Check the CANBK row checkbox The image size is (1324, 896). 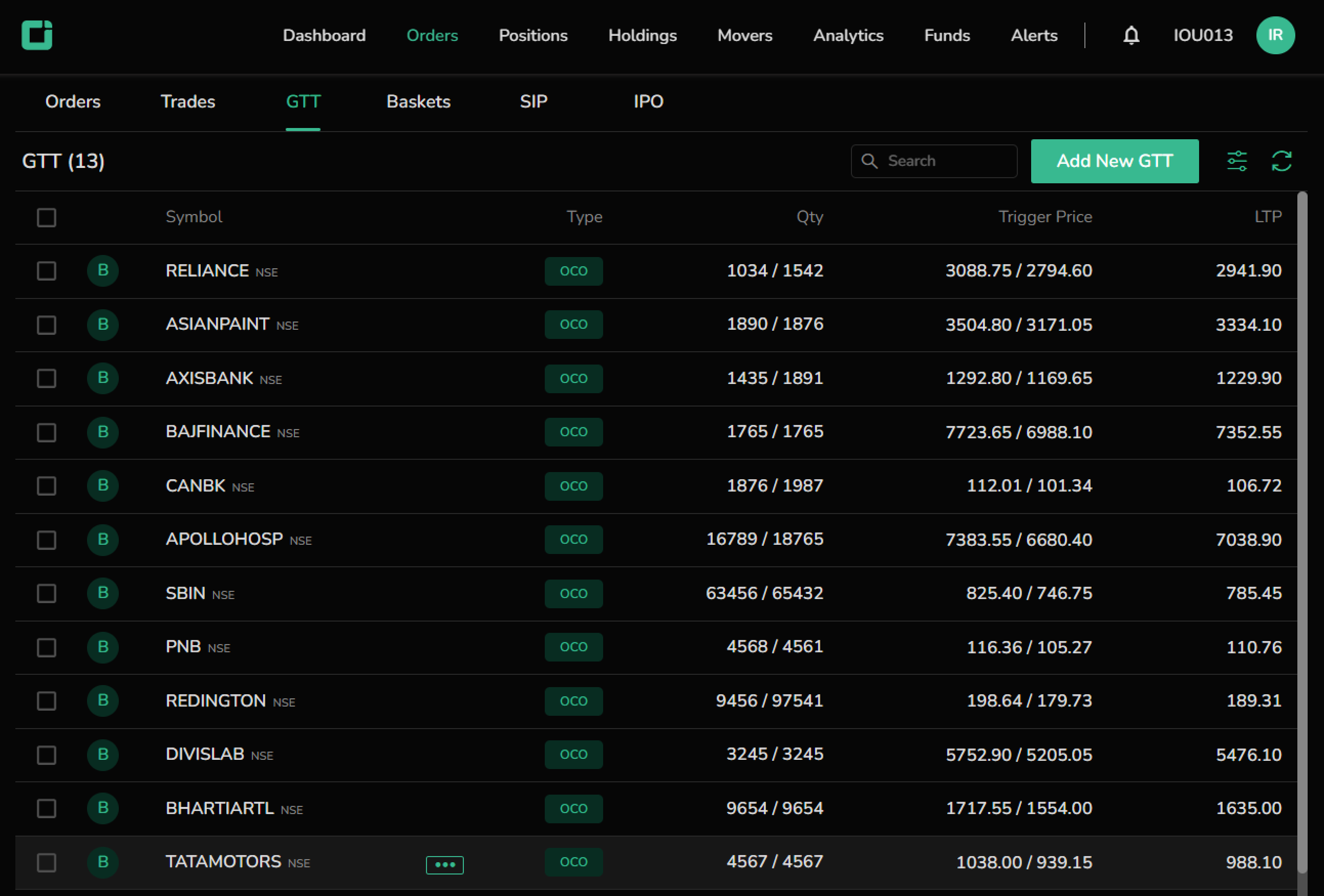(46, 486)
